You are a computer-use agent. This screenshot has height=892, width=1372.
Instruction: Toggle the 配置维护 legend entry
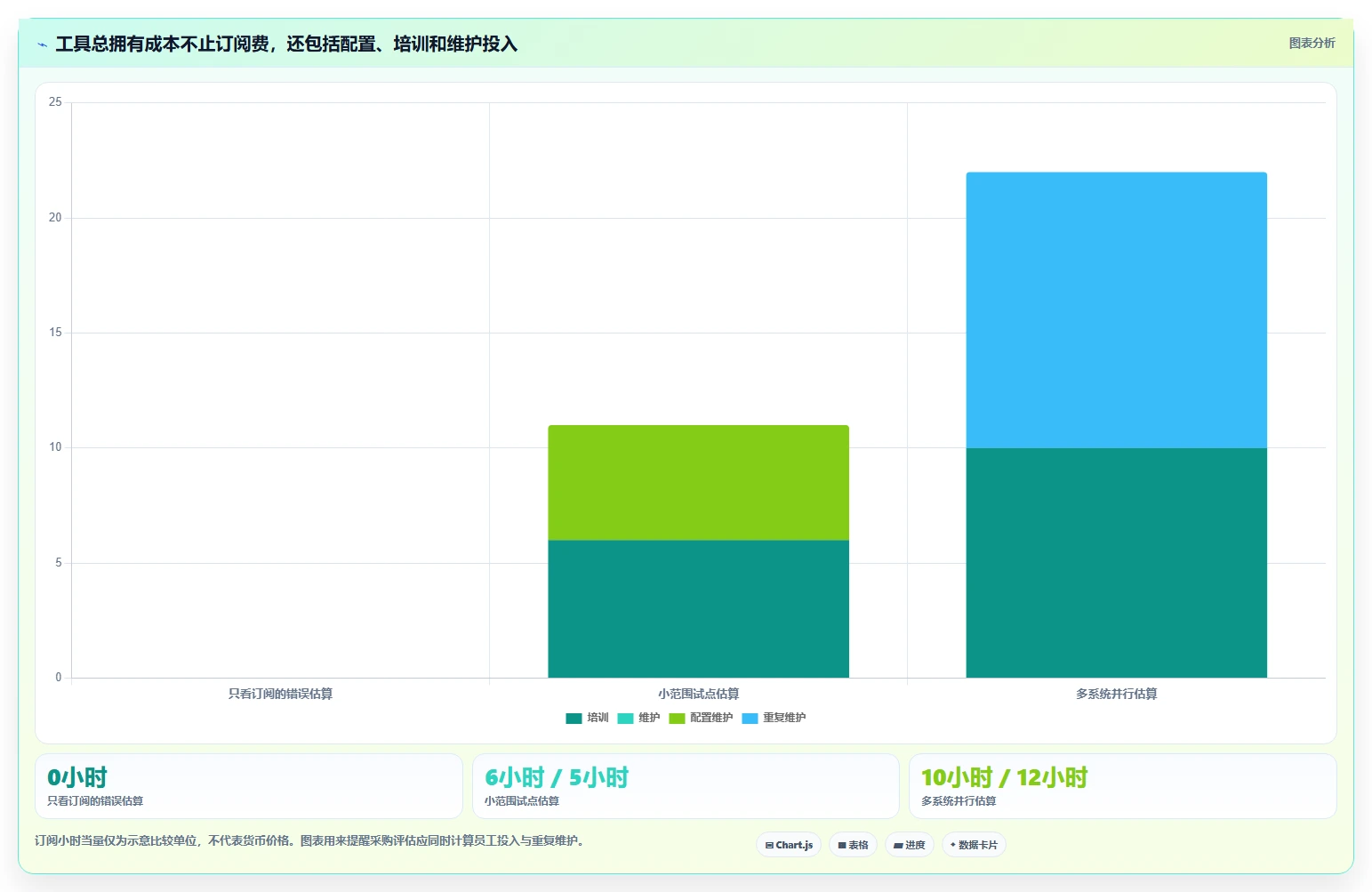pyautogui.click(x=701, y=718)
